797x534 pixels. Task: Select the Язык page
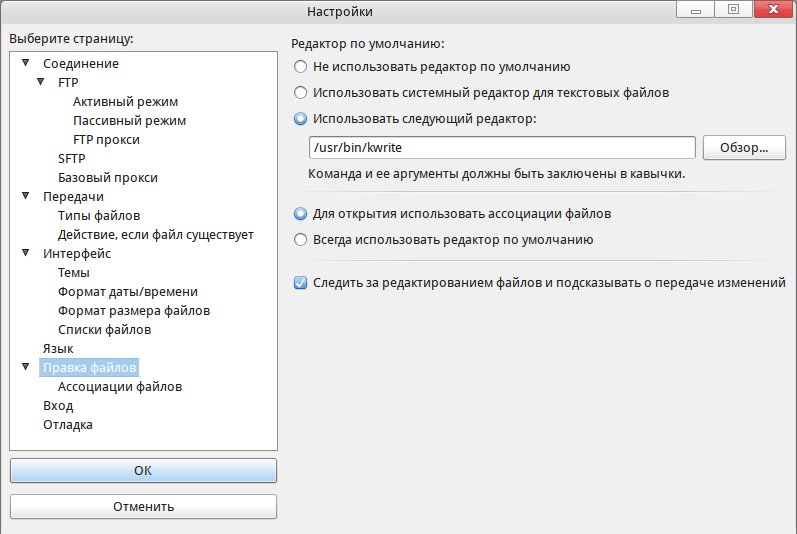coord(58,349)
